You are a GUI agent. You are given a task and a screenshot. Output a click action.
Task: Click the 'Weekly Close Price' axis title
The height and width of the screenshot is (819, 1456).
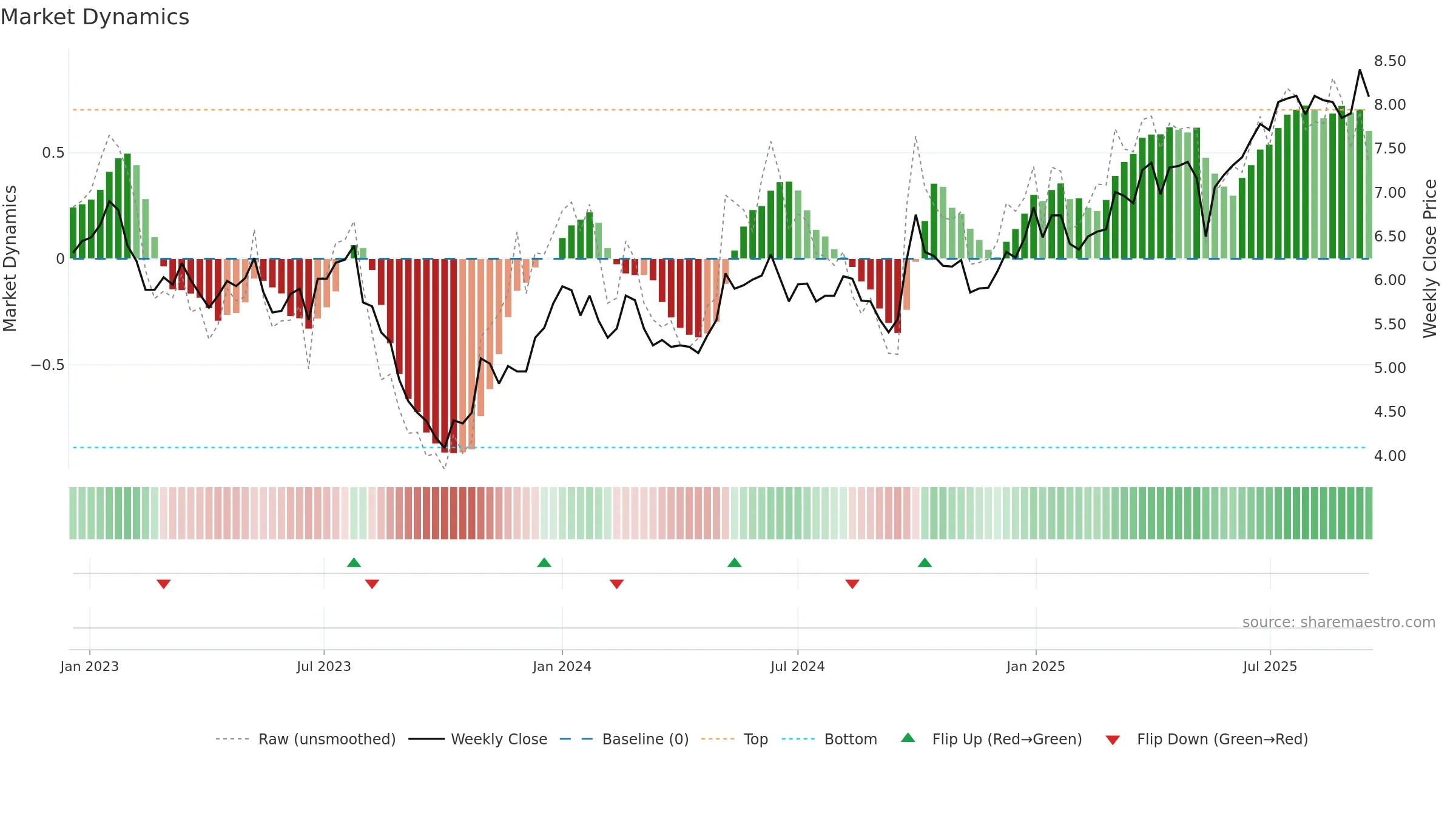1431,258
